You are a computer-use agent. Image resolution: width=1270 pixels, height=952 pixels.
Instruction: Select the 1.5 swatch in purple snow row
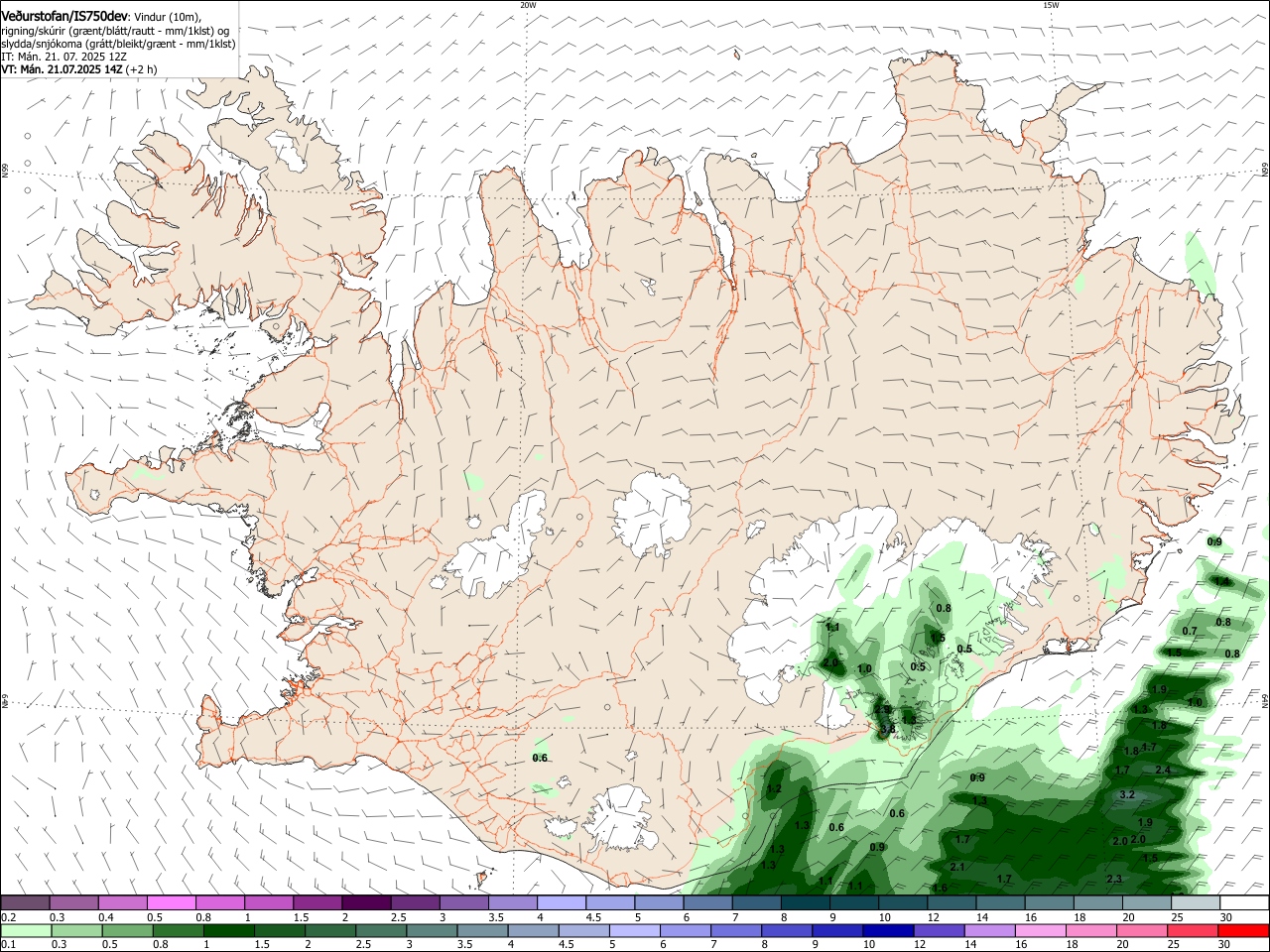317,902
